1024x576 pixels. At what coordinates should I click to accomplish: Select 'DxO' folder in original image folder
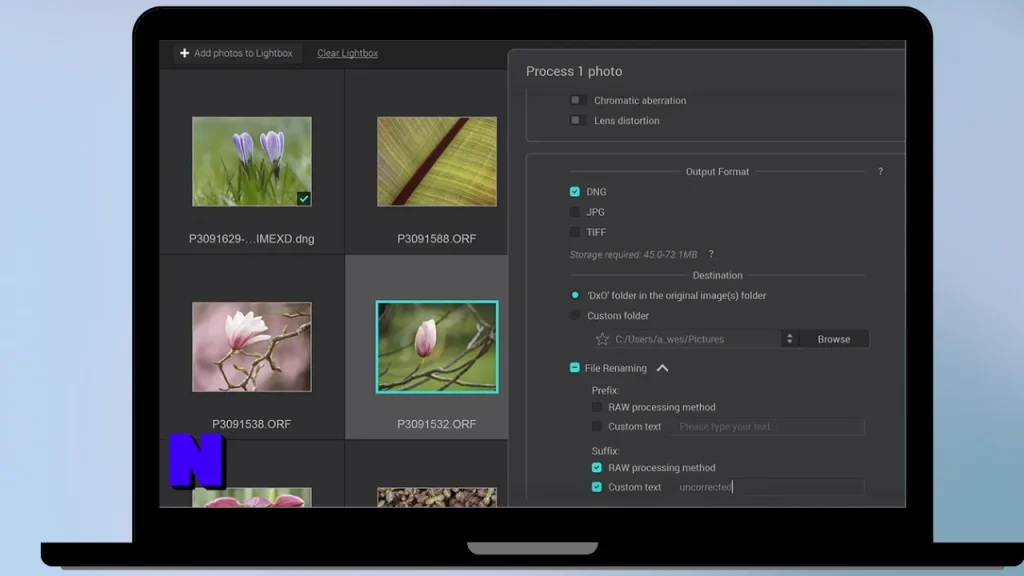tap(575, 295)
